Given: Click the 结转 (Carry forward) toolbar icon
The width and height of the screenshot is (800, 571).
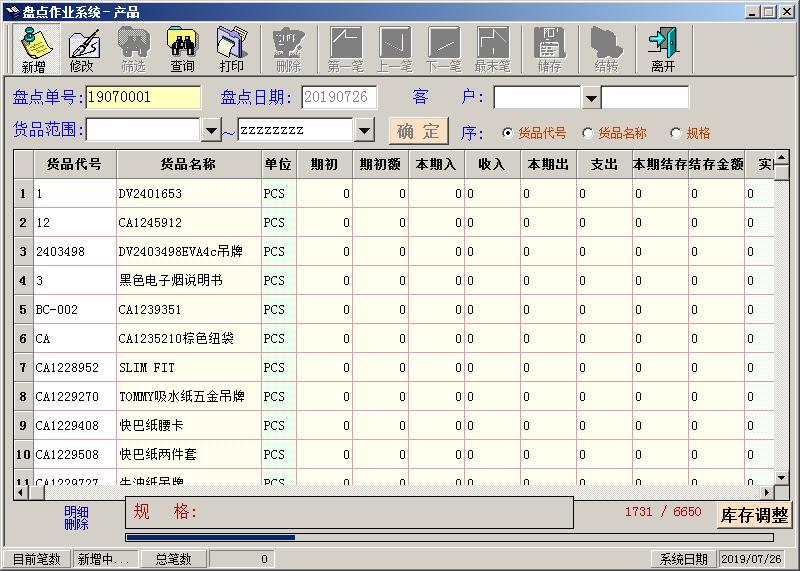Looking at the screenshot, I should pos(607,49).
